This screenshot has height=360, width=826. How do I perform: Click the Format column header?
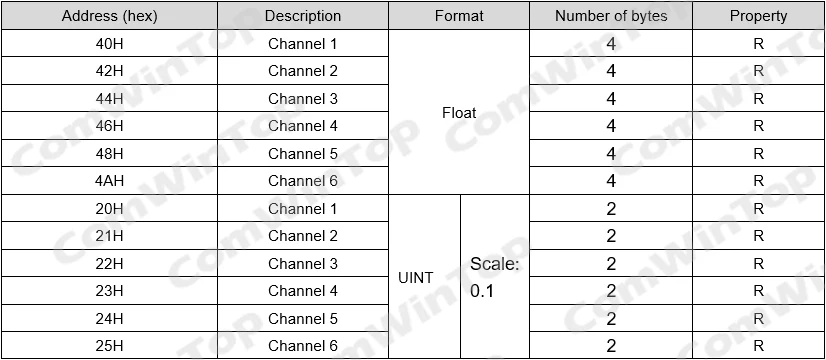click(459, 16)
